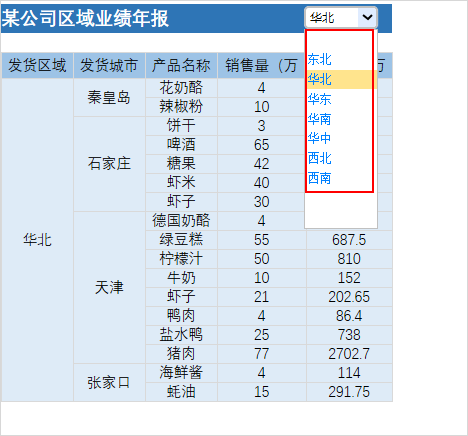Choose the highlighted 华北 option
Screen dimensions: 468x436
[341, 79]
